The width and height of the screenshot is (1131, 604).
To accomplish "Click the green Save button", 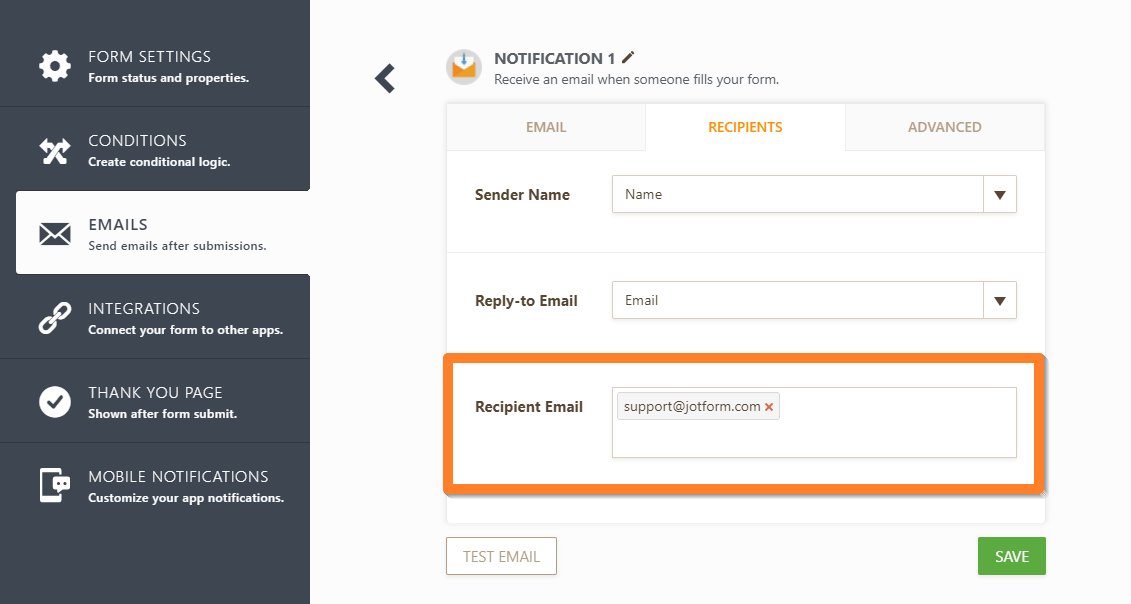I will 1011,557.
